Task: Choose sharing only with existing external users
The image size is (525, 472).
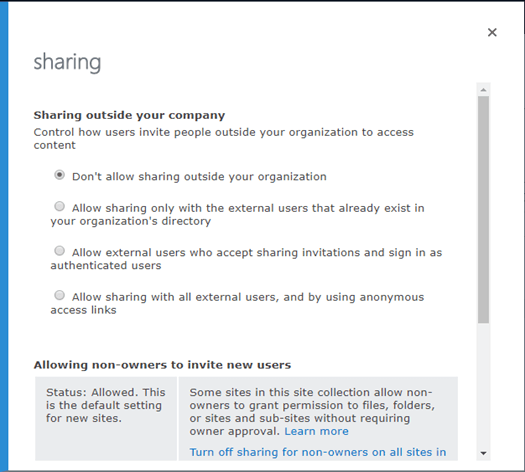Action: [60, 207]
